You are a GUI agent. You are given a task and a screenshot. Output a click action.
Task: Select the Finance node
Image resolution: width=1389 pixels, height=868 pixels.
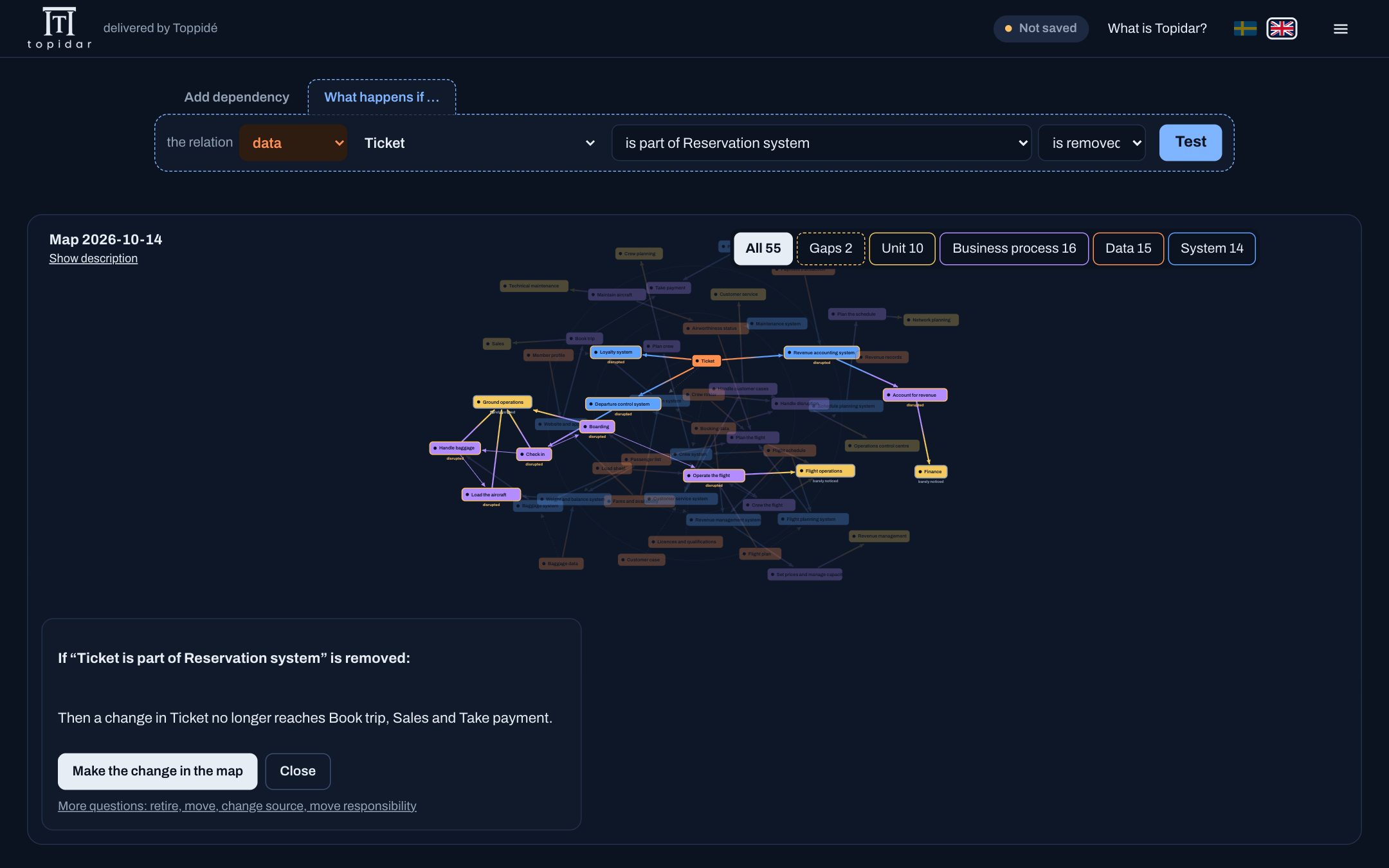point(931,471)
